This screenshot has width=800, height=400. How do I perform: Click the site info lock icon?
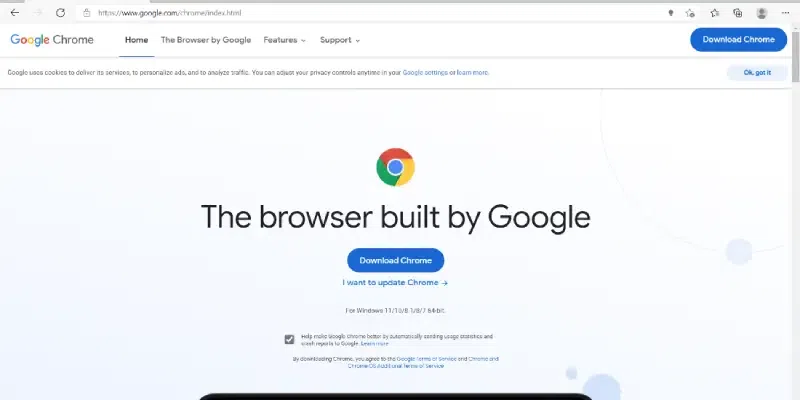pos(87,13)
